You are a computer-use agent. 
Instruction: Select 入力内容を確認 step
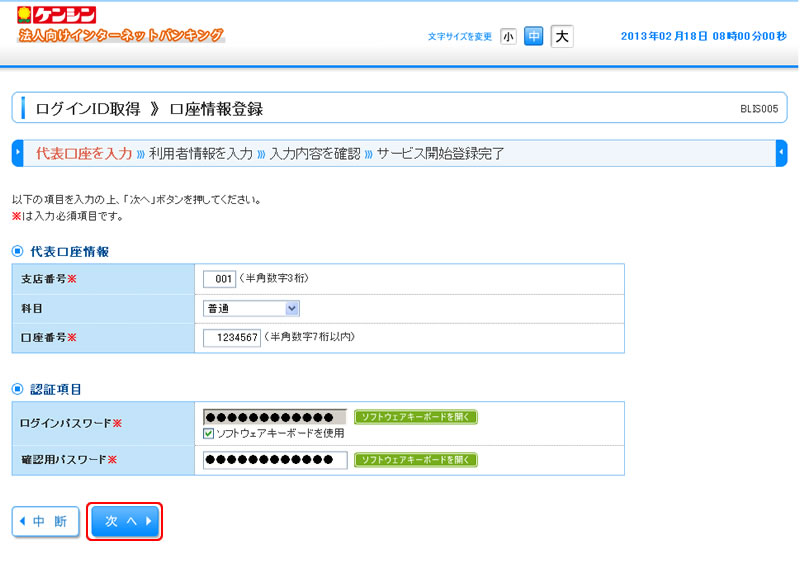click(314, 154)
